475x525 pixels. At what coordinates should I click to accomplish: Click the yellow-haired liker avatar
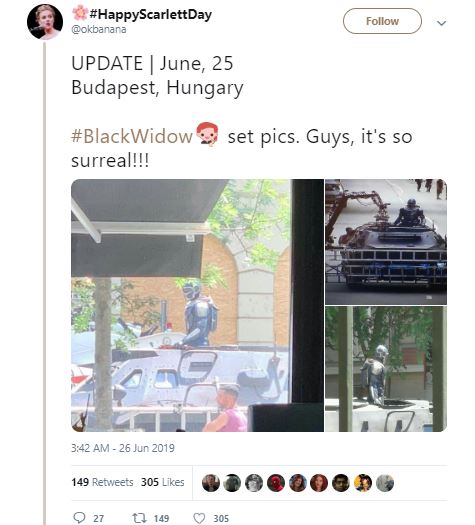click(x=363, y=483)
